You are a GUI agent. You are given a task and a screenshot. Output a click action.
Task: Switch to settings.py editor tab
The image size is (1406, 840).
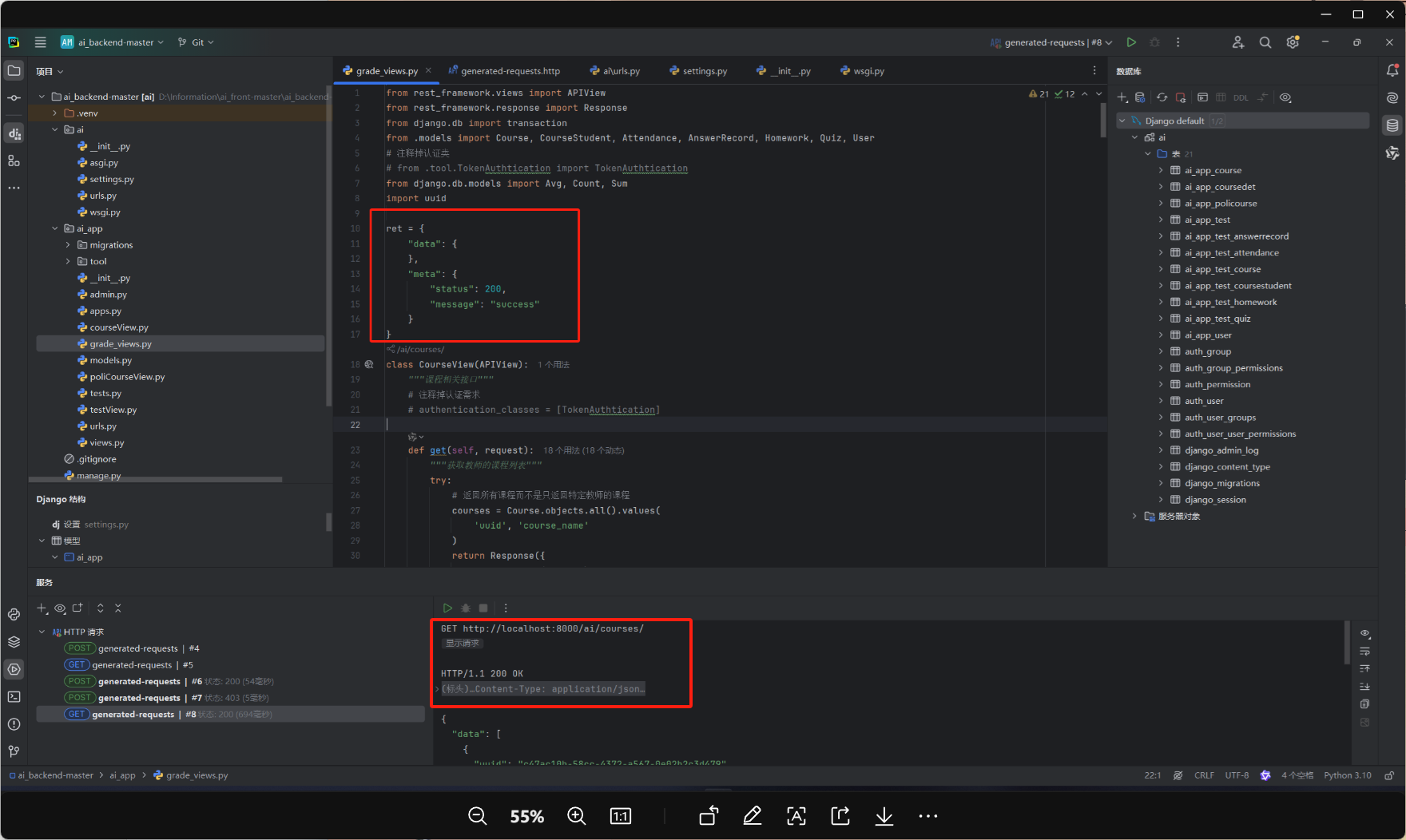pos(698,71)
